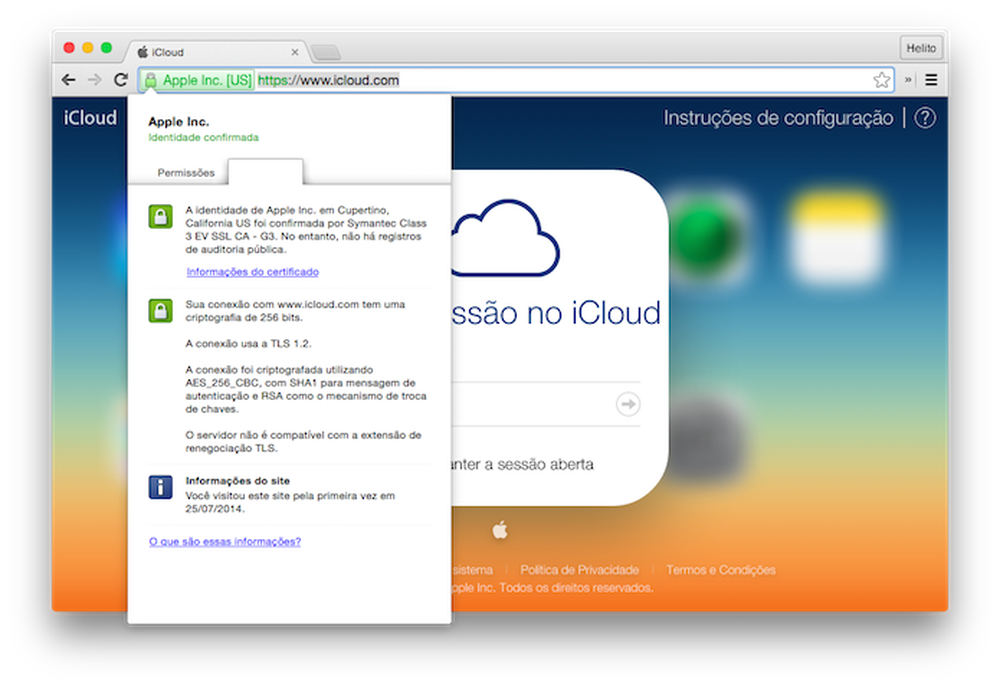Image resolution: width=1000 pixels, height=686 pixels.
Task: Open Termos e Condições link
Action: (721, 570)
